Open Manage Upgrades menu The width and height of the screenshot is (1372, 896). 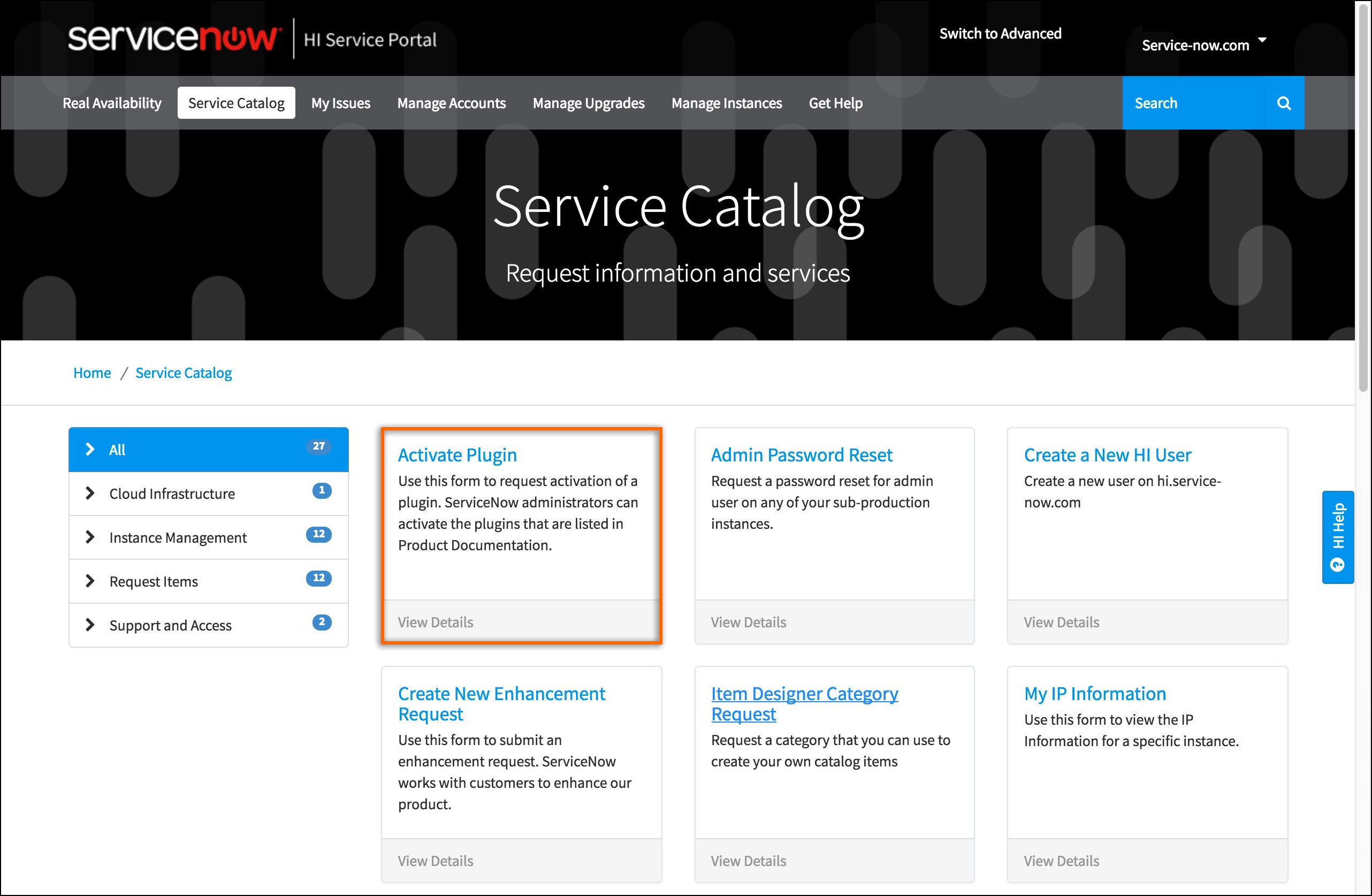coord(589,103)
